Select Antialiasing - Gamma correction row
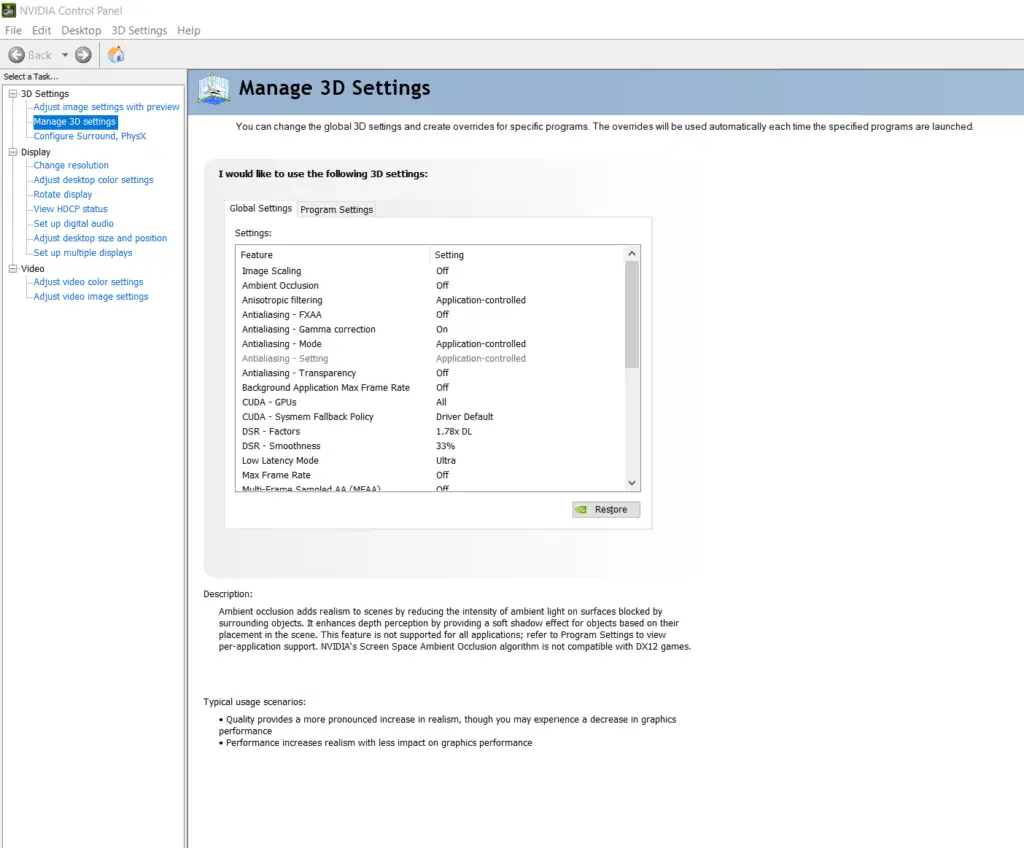1024x848 pixels. 430,329
